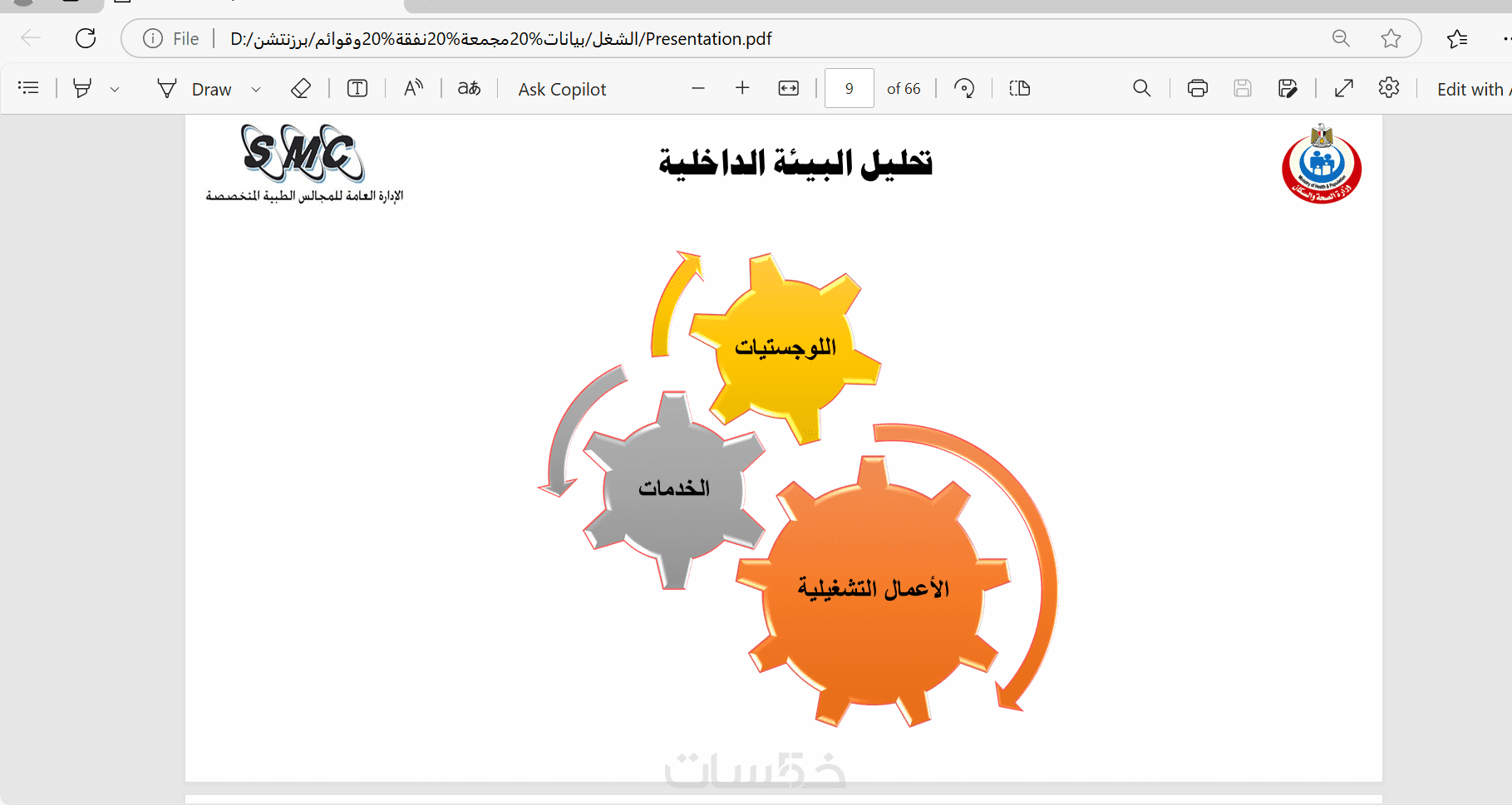Fit page to width
This screenshot has height=805, width=1512.
coord(789,88)
